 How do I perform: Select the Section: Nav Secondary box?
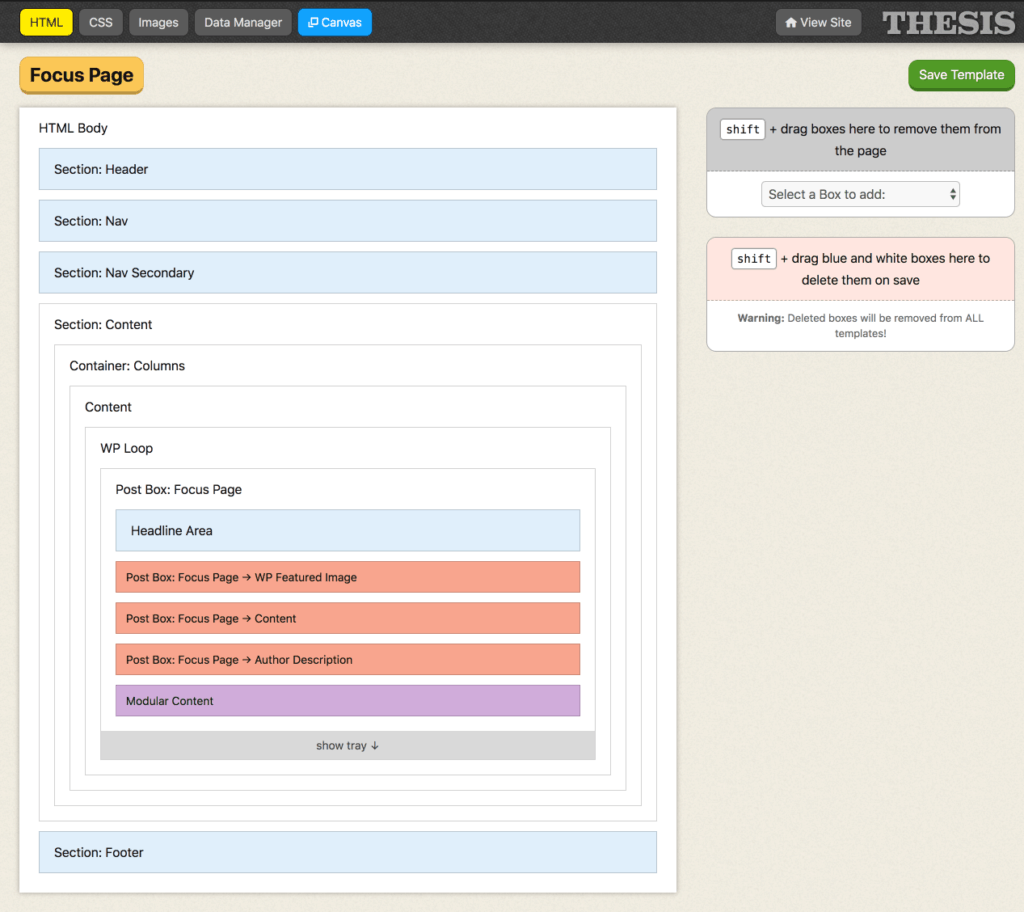click(347, 272)
